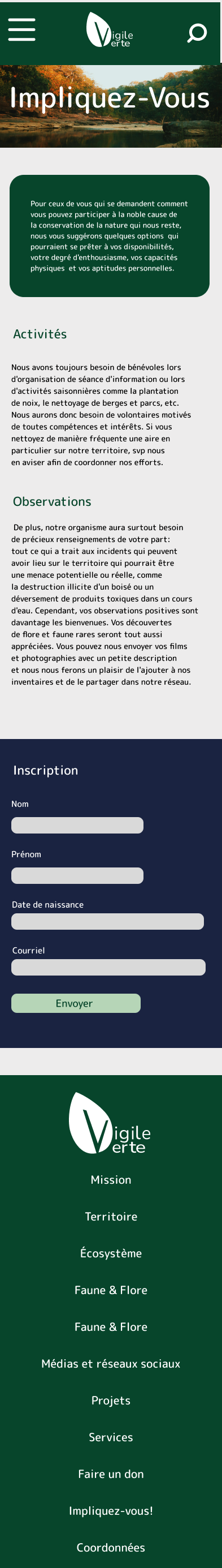Open Médias et réseaux sociaux link
222x1568 pixels.
(x=111, y=1364)
